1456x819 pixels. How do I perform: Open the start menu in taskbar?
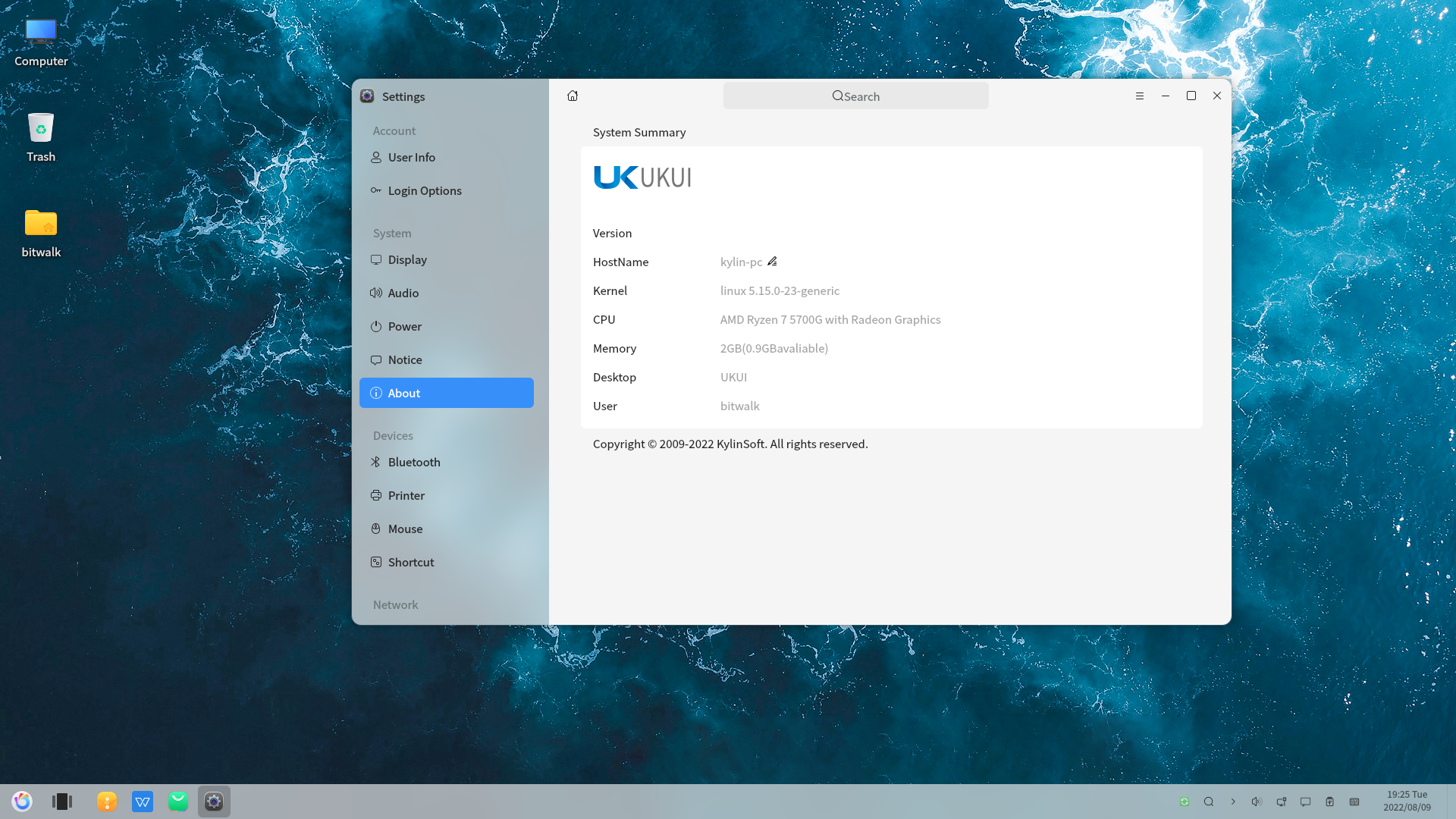pos(22,802)
